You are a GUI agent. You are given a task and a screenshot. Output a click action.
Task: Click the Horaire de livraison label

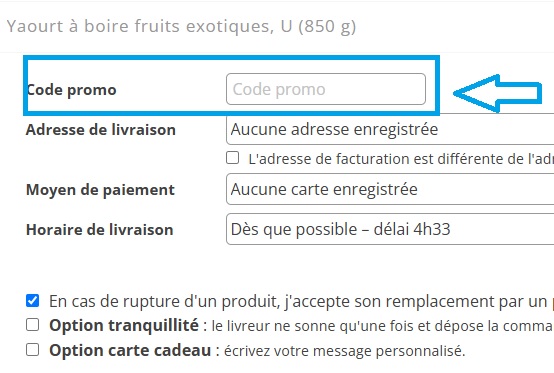pos(100,230)
